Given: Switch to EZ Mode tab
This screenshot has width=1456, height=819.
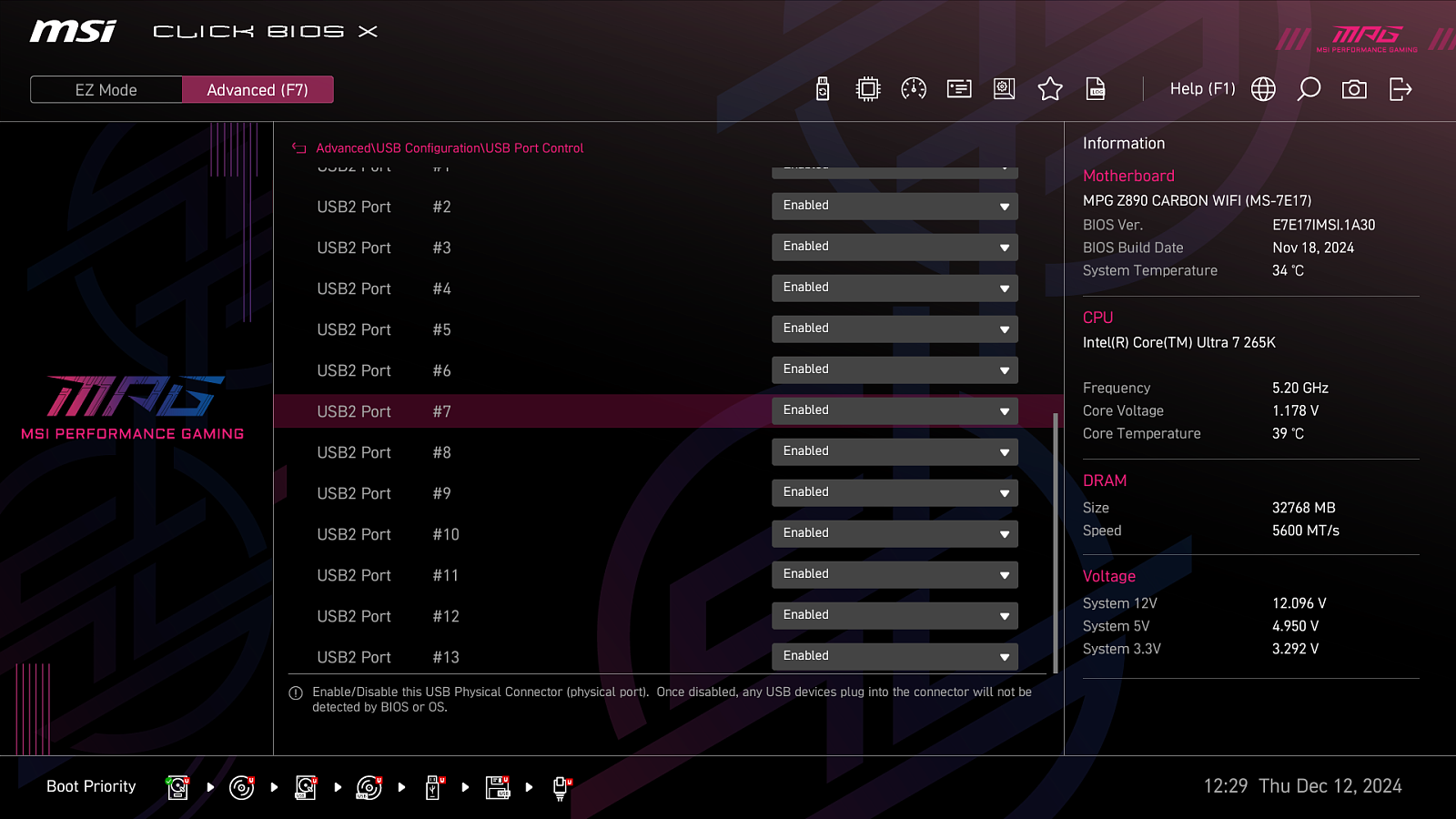Looking at the screenshot, I should click(106, 90).
